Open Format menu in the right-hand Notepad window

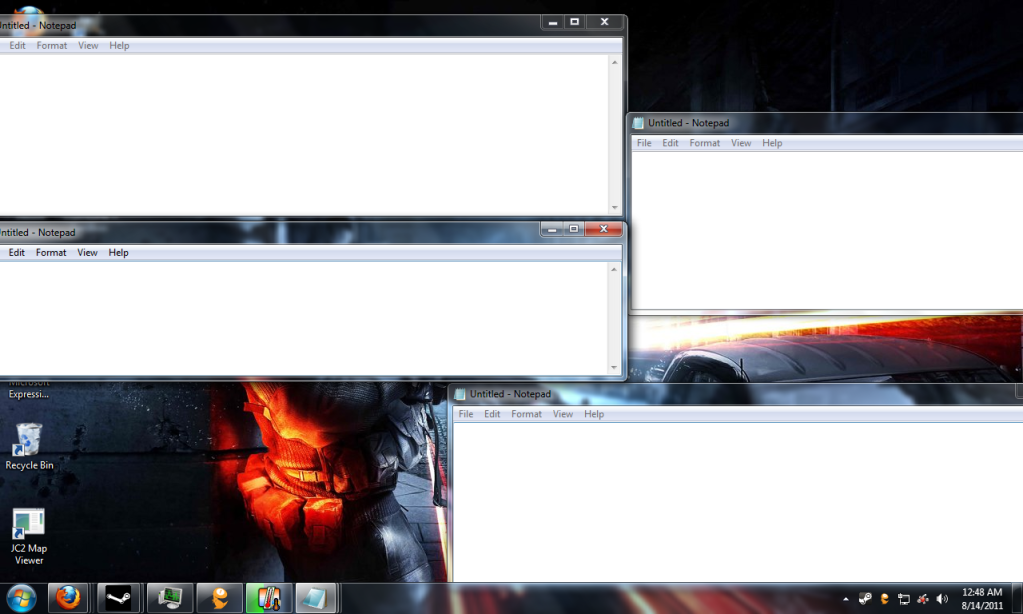click(705, 143)
